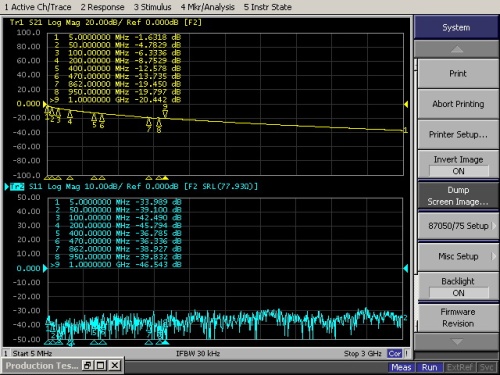Close the Production Test window
This screenshot has width=500, height=375.
point(115,366)
